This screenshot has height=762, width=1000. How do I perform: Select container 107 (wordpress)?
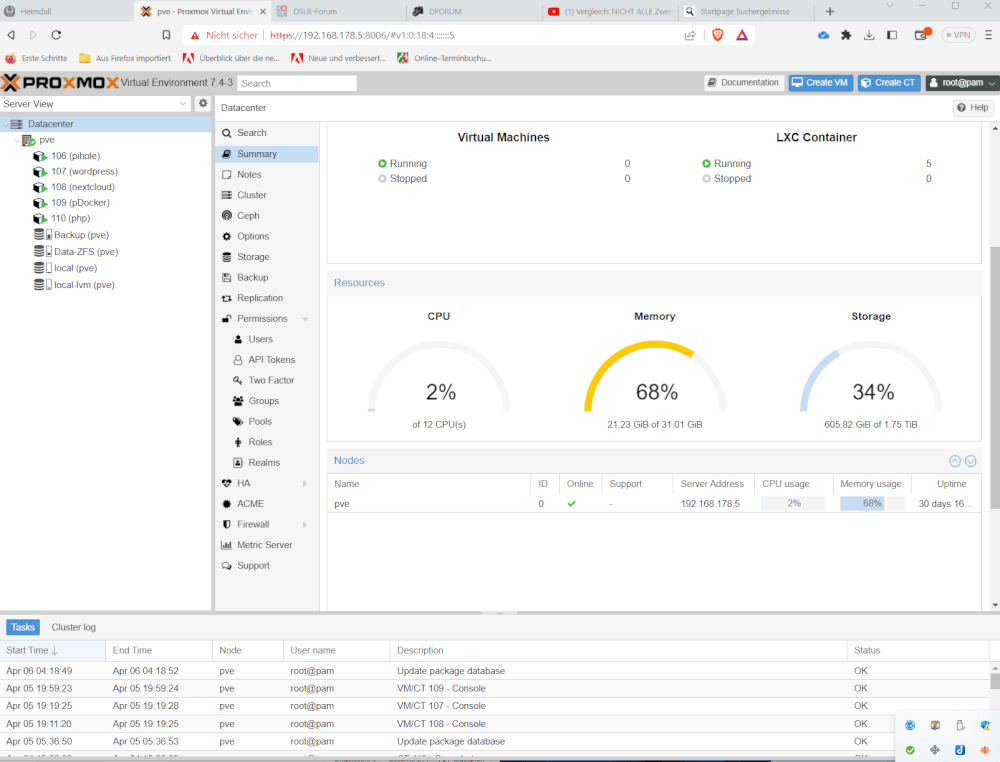[84, 172]
